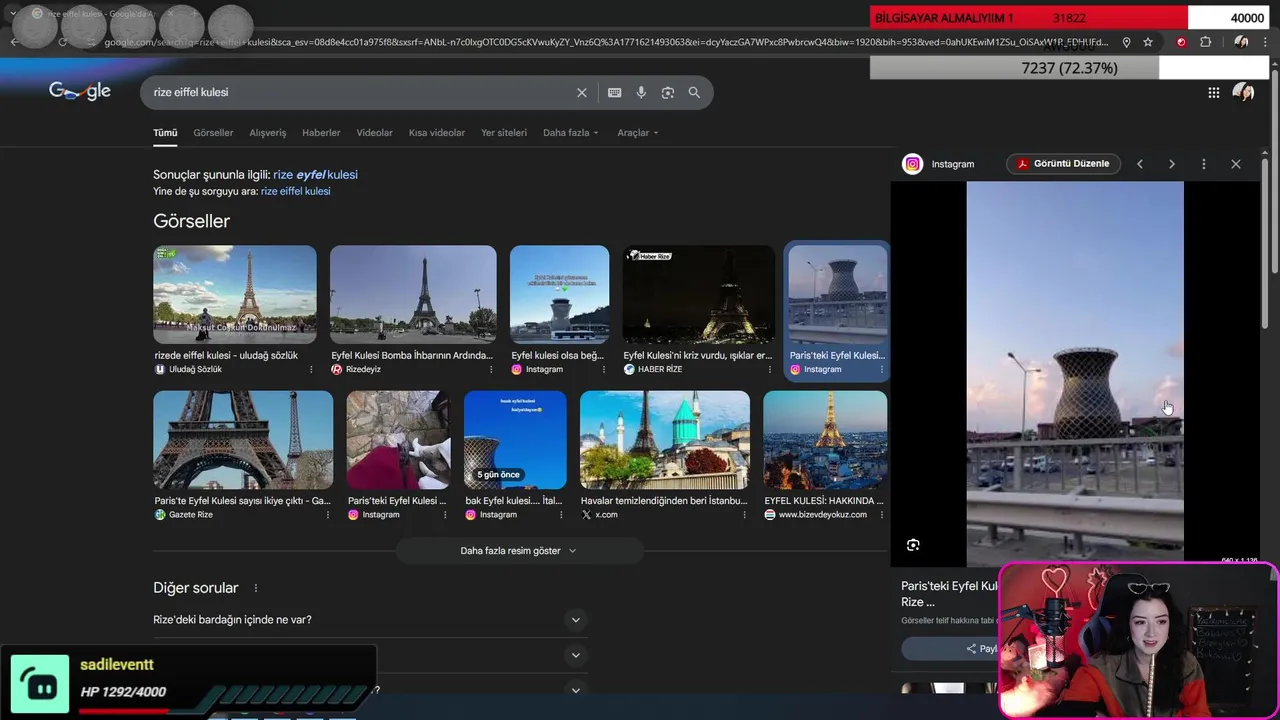1280x720 pixels.
Task: Open the location permission icon in address bar
Action: (1127, 42)
